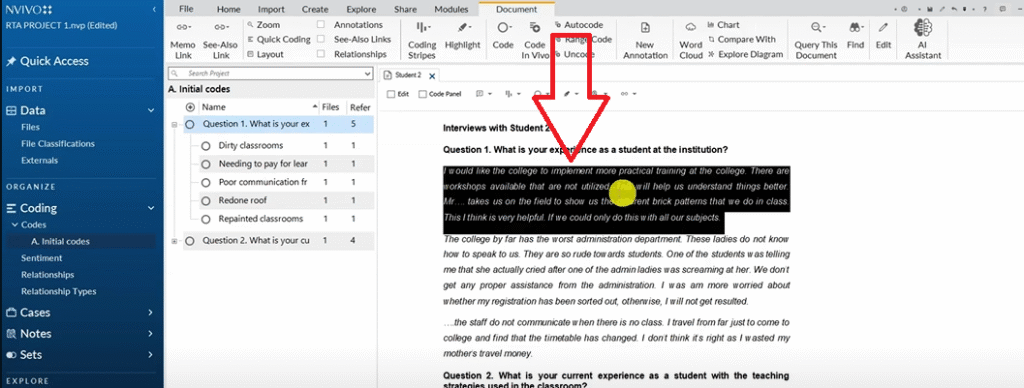Image resolution: width=1024 pixels, height=388 pixels.
Task: Open the Layout option
Action: 265,54
